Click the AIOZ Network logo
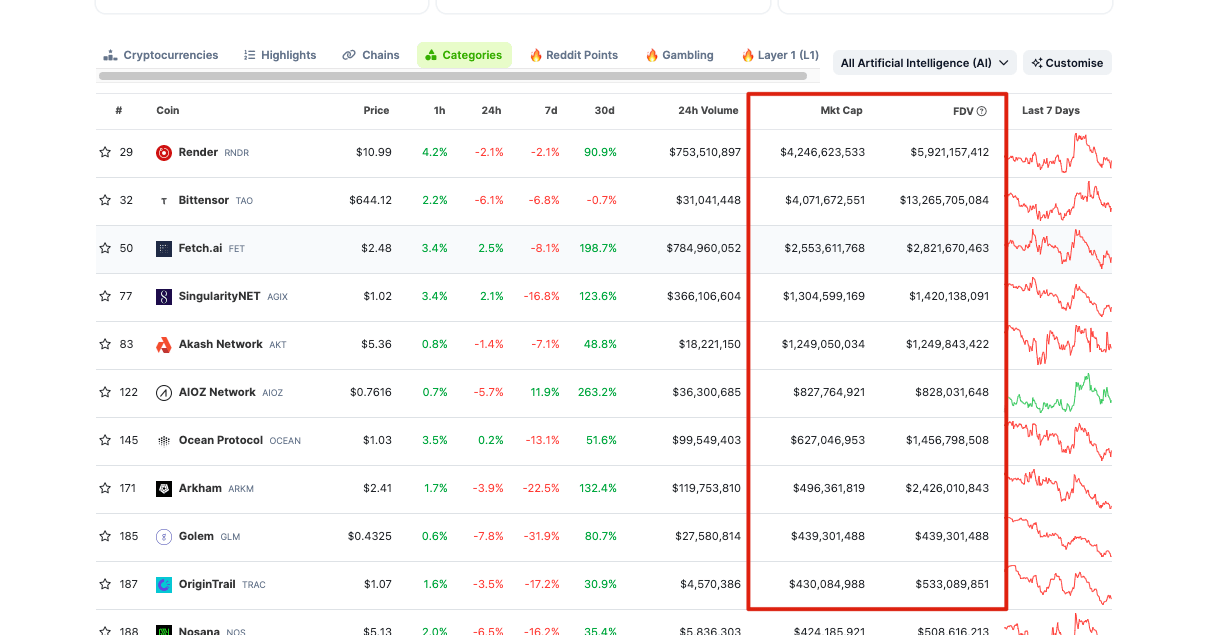 click(164, 393)
